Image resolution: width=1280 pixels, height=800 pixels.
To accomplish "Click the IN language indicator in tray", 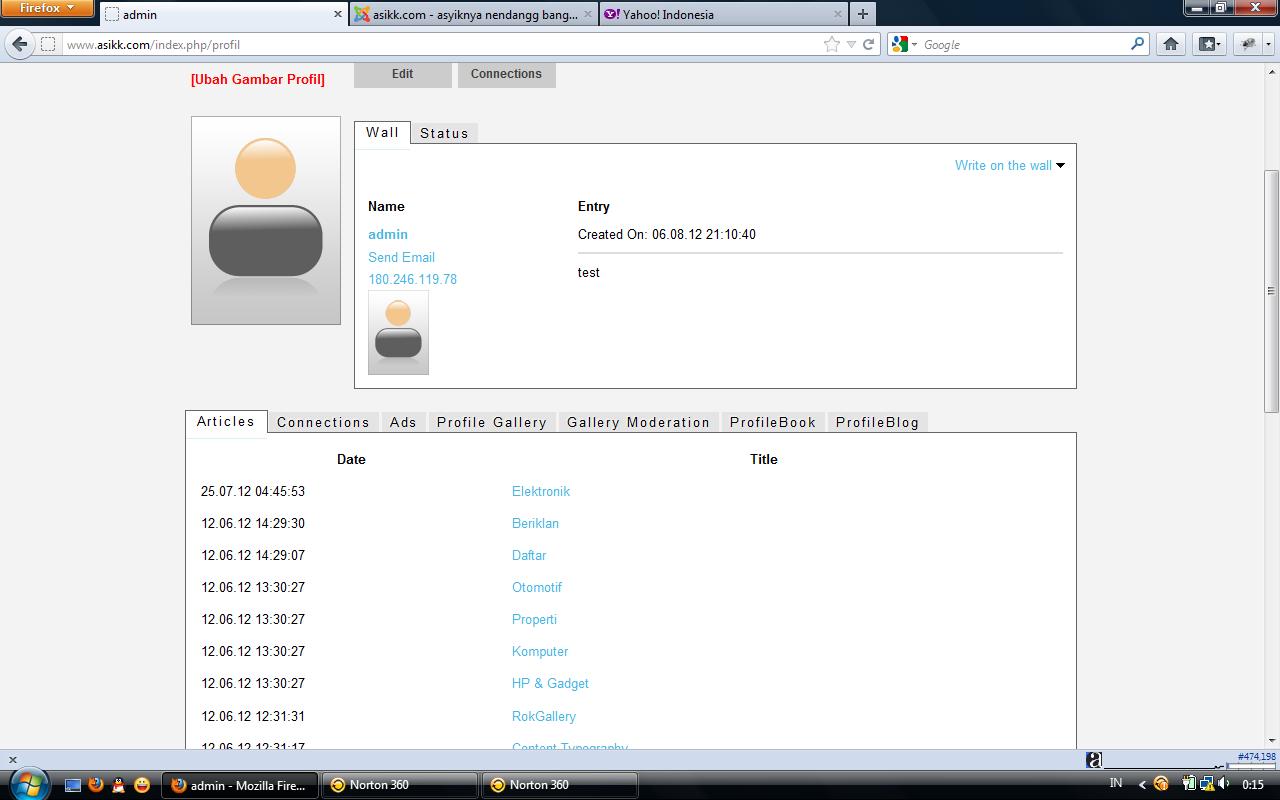I will point(1116,783).
